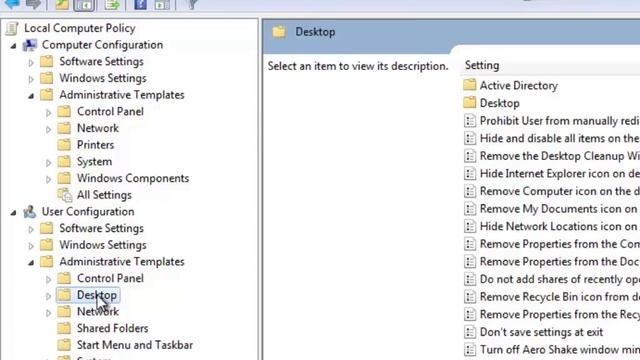Viewport: 640px width, 360px height.
Task: Select Windows Components in the tree
Action: click(133, 178)
